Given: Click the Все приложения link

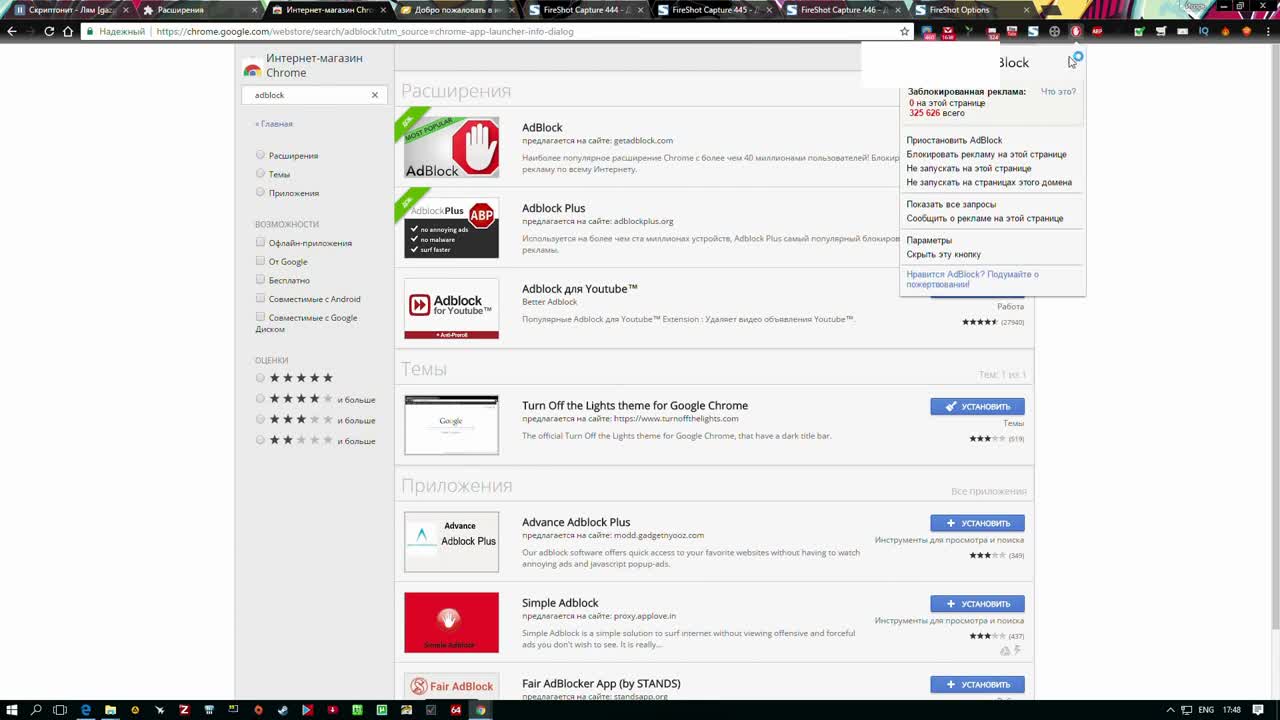Looking at the screenshot, I should pyautogui.click(x=989, y=491).
